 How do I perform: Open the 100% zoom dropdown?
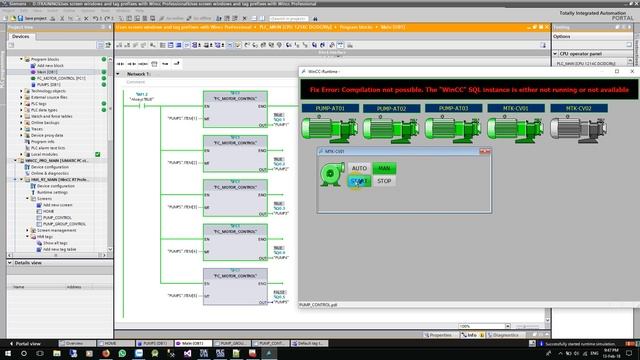507,326
